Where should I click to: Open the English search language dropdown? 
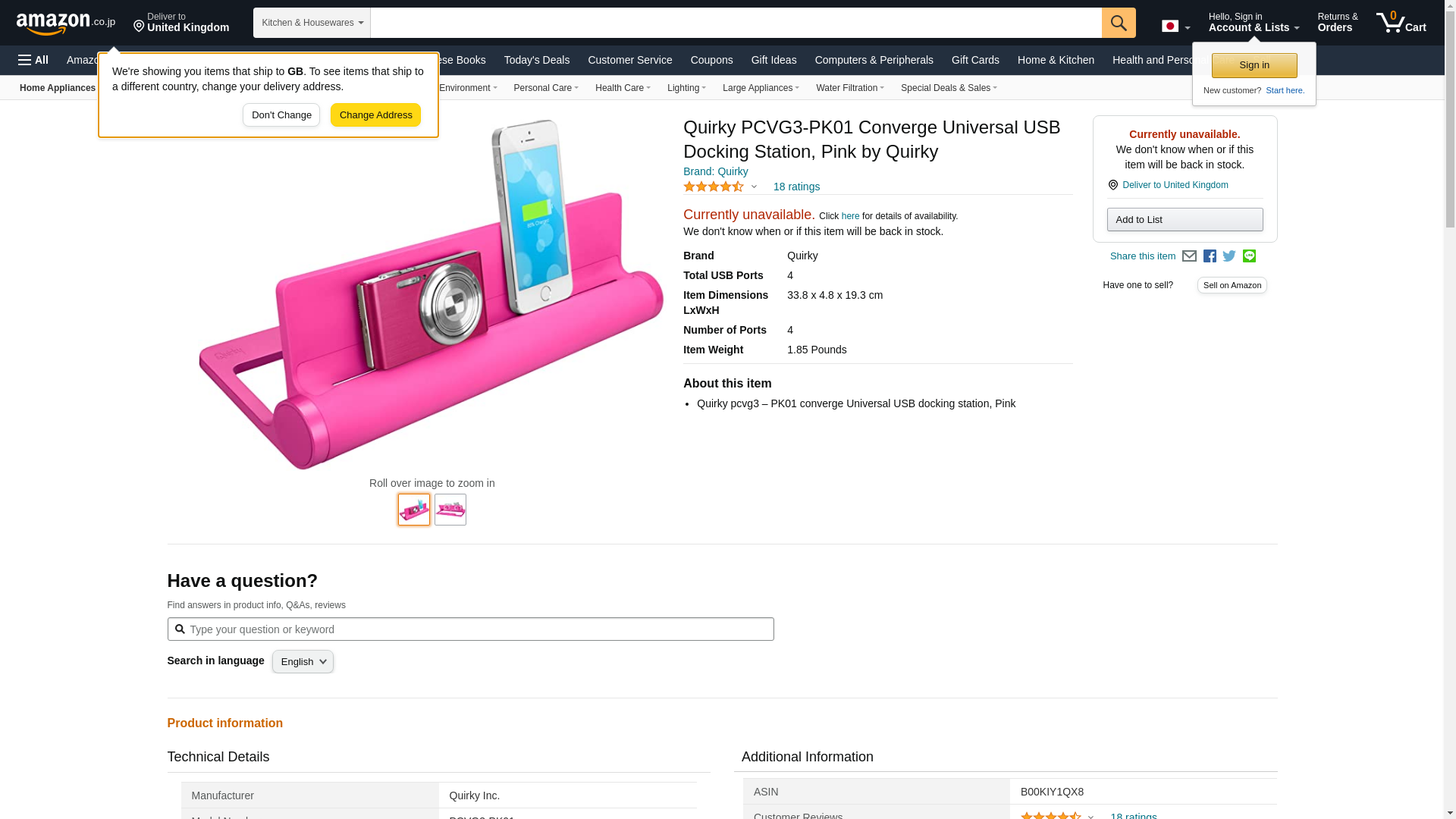(x=303, y=661)
